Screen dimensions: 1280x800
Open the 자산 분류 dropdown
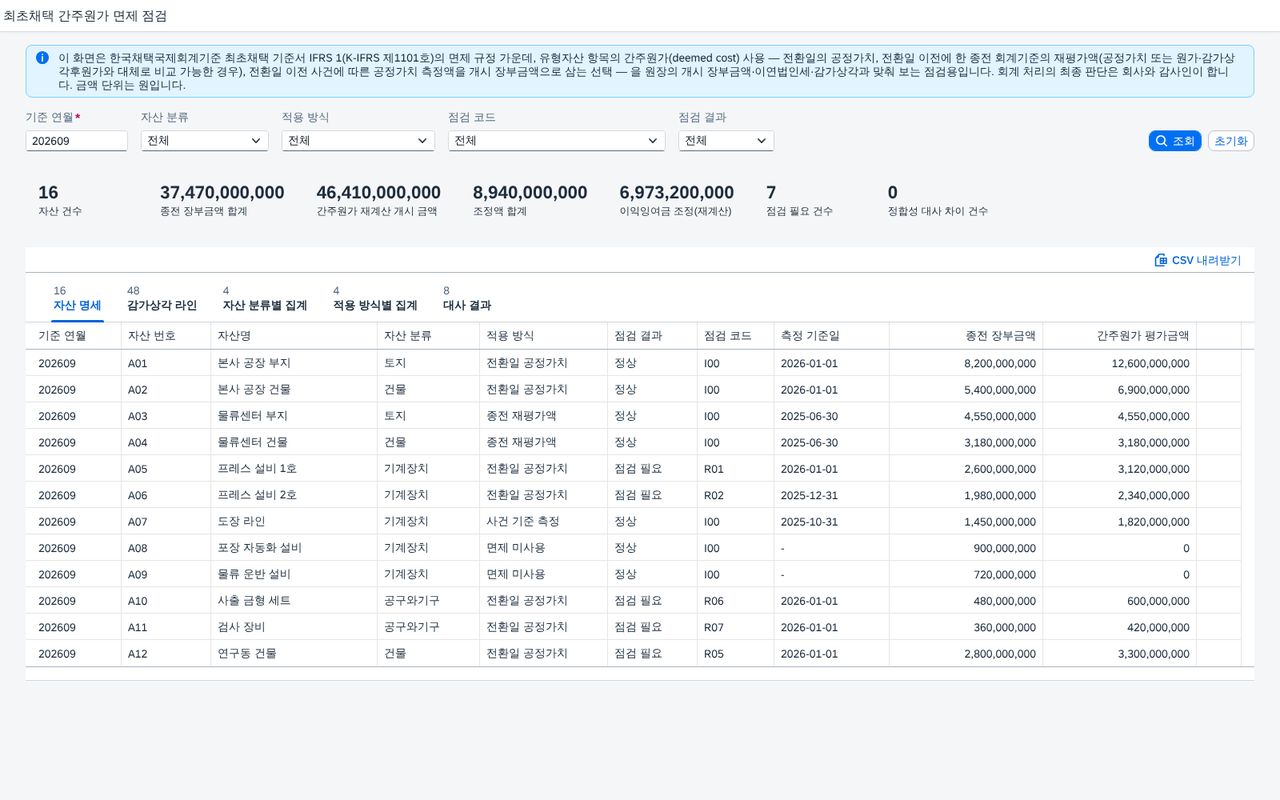[x=204, y=141]
